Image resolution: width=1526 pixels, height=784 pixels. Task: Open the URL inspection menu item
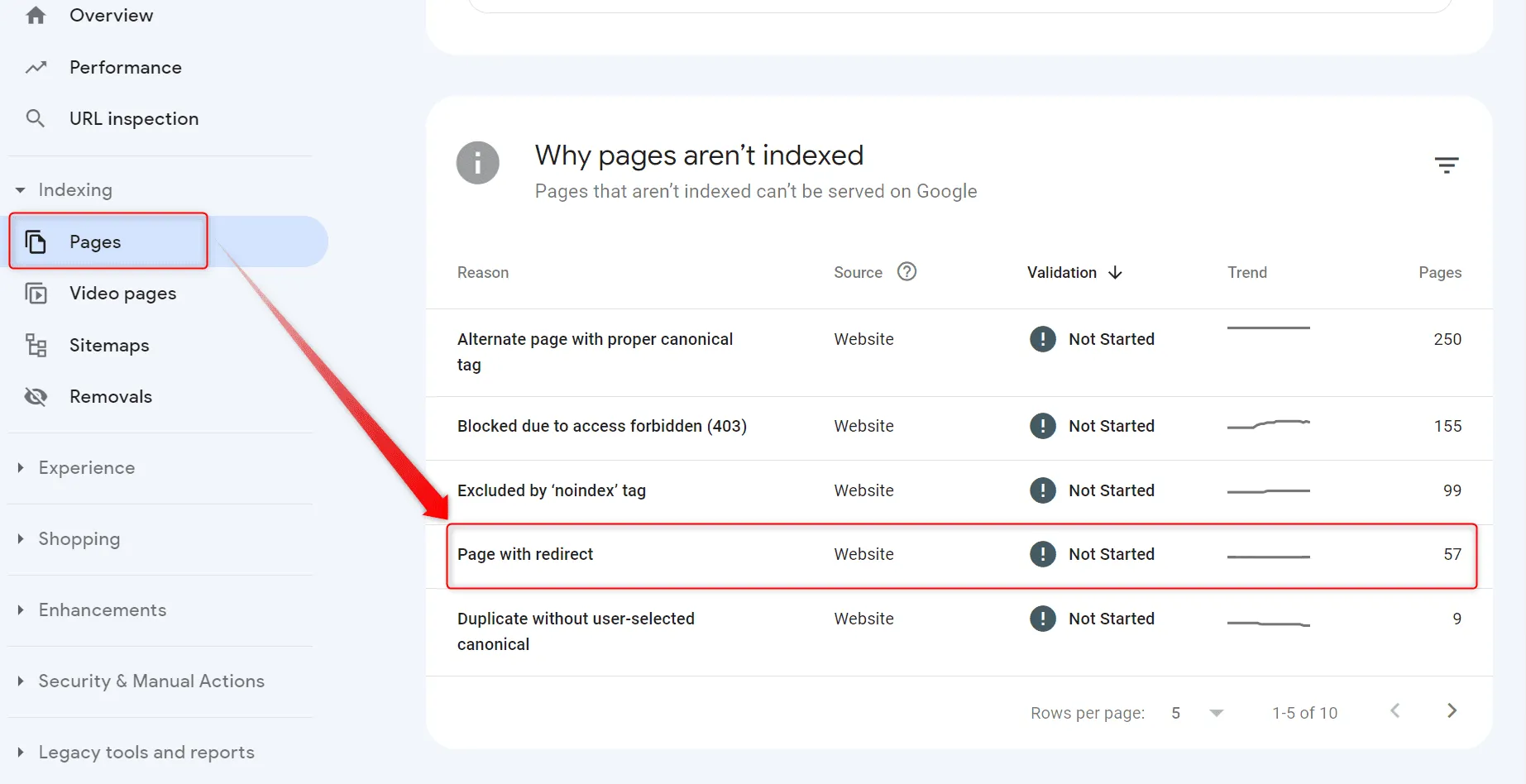click(134, 118)
